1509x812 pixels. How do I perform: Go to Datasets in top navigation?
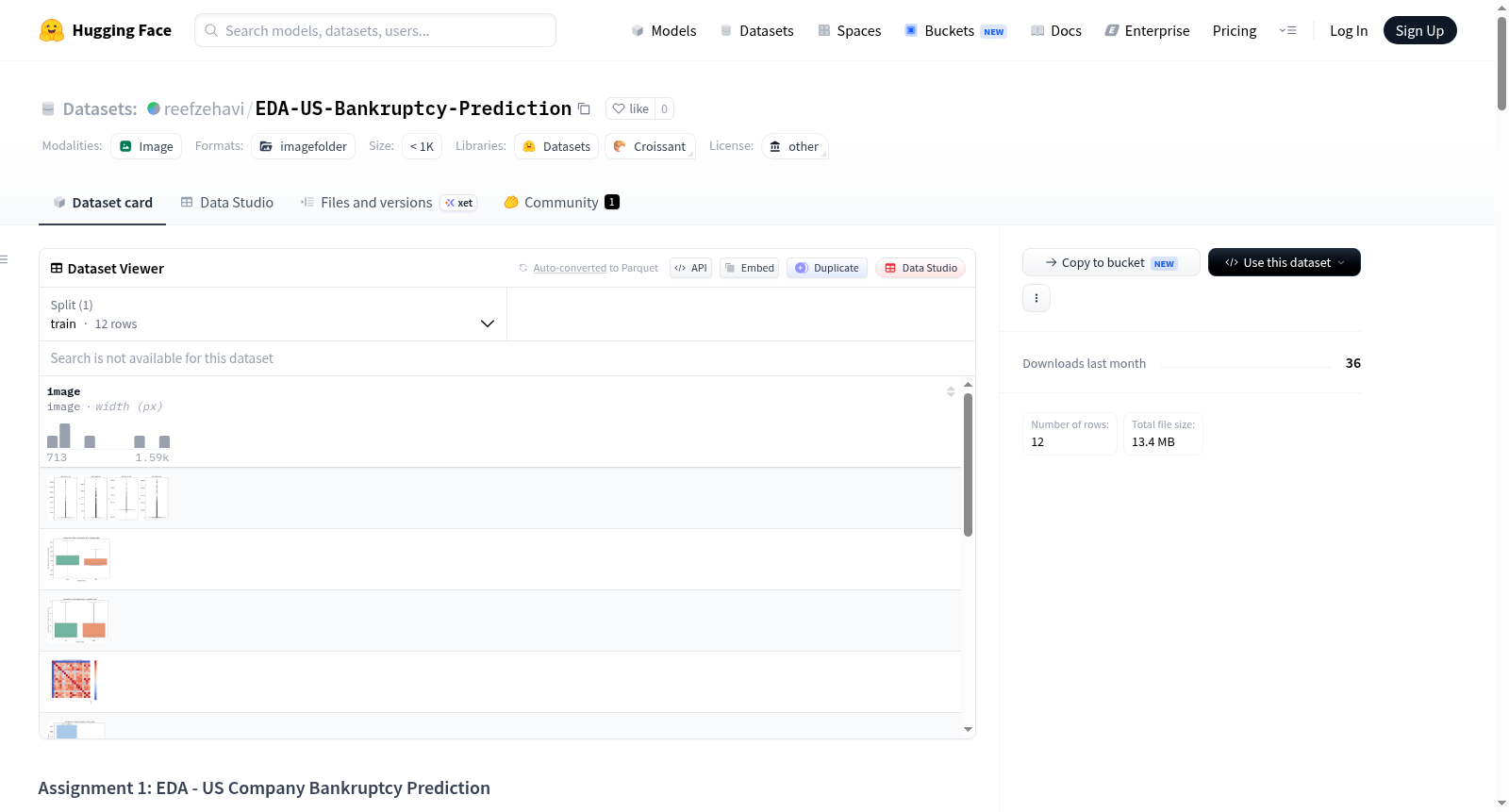pos(756,30)
